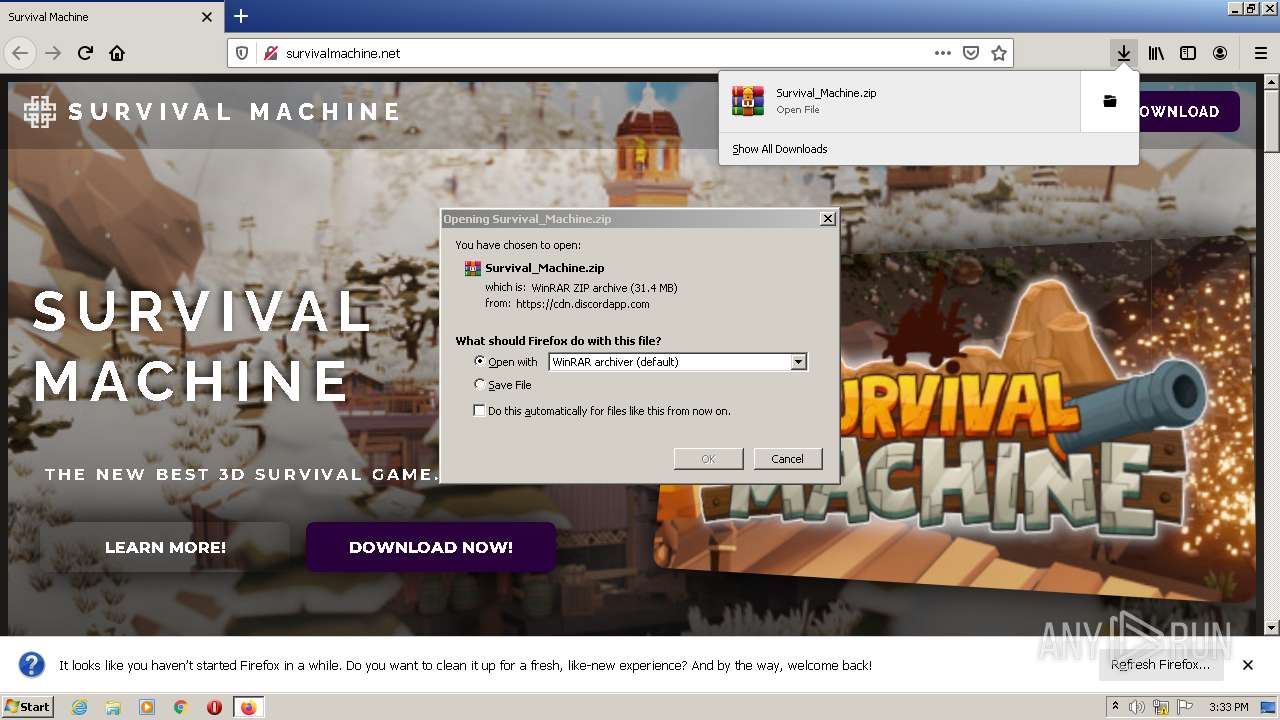
Task: Launch Opera from taskbar
Action: (214, 707)
